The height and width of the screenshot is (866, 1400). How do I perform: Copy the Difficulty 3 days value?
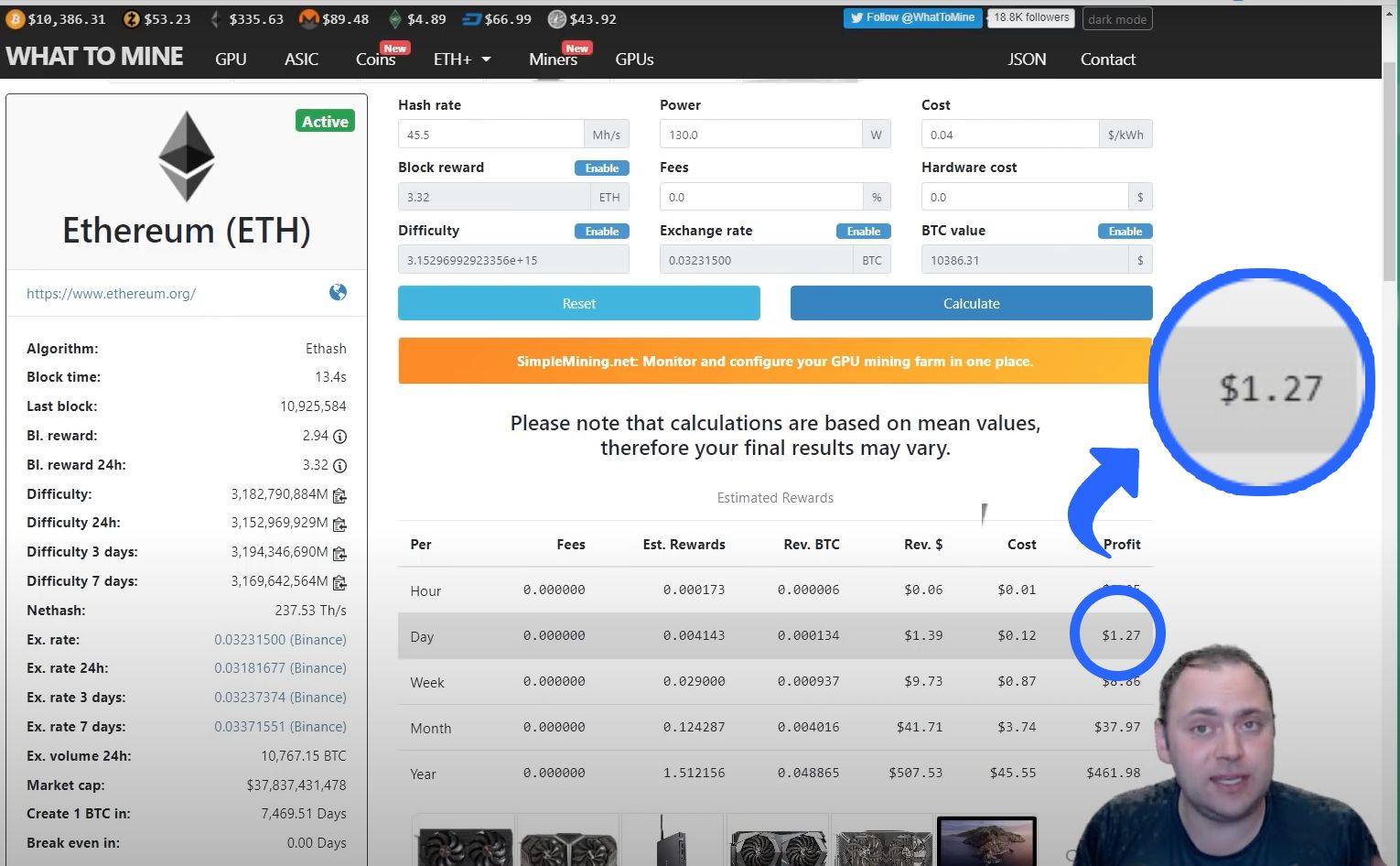point(339,554)
